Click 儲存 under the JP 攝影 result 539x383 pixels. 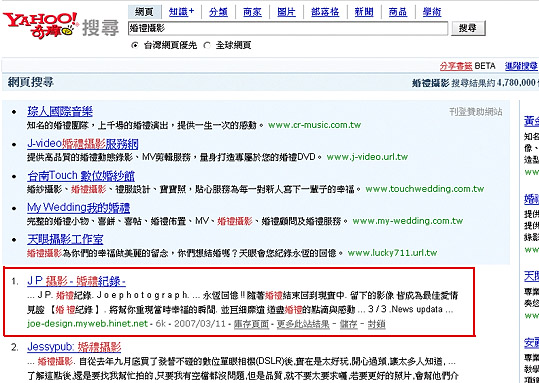(x=349, y=324)
